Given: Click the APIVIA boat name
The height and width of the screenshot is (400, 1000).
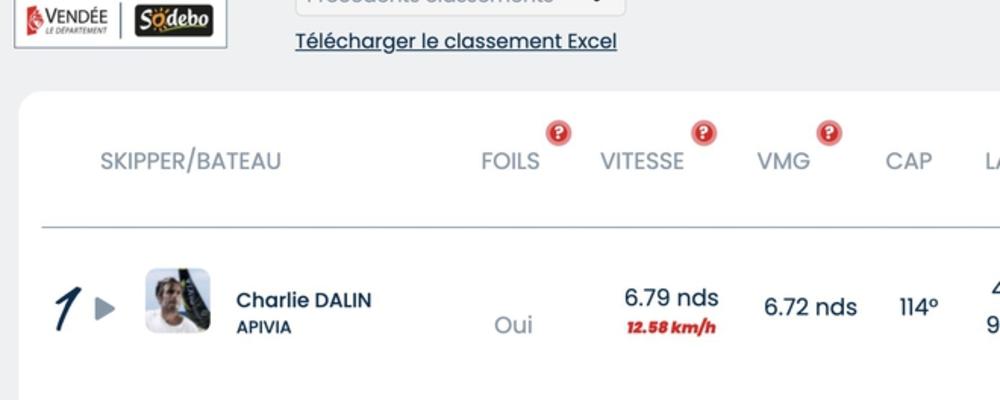Looking at the screenshot, I should click(x=263, y=327).
